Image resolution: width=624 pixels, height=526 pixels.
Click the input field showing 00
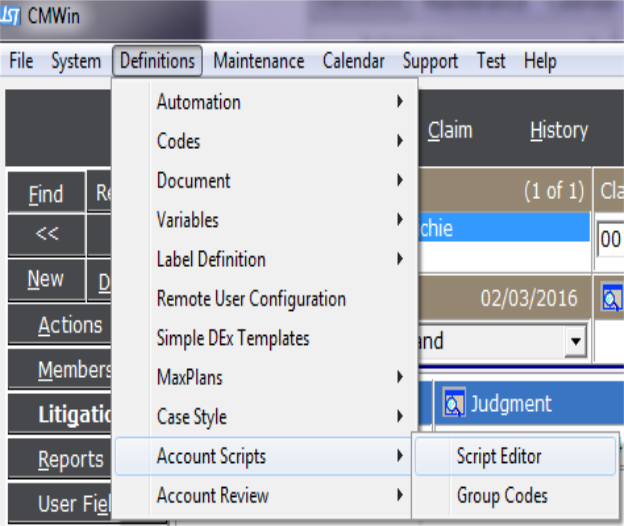(610, 241)
